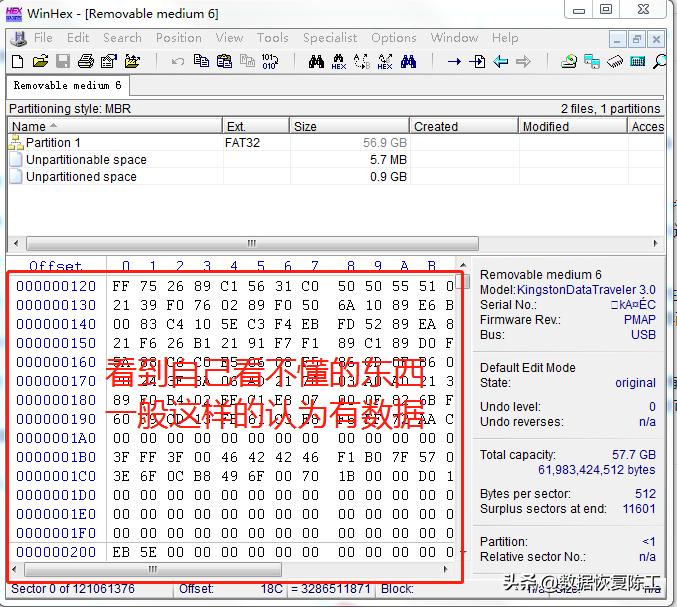Screen dimensions: 677x607
Task: Click the Undo arrow icon
Action: pos(177,62)
